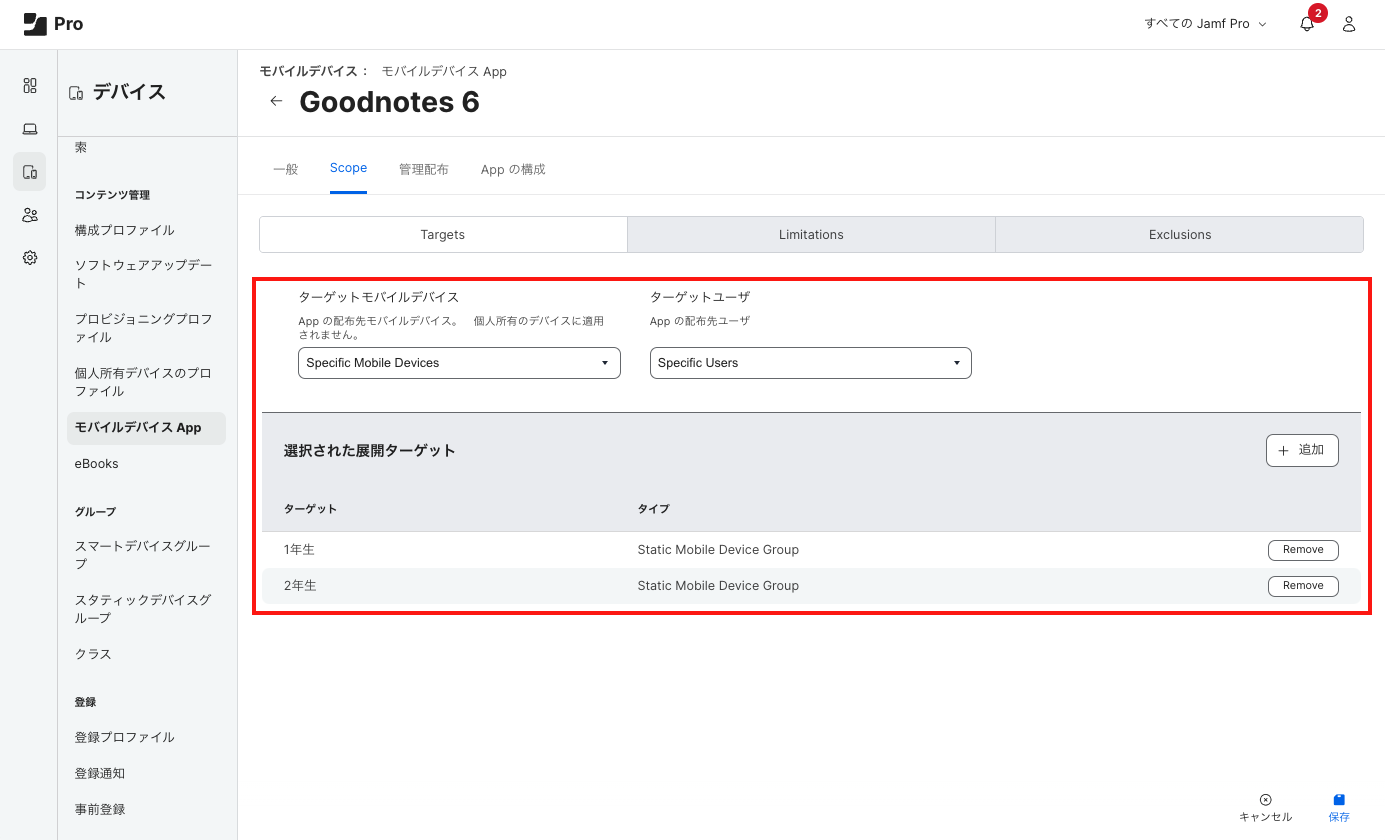
Task: Open eBooks in sidebar
Action: coord(97,464)
